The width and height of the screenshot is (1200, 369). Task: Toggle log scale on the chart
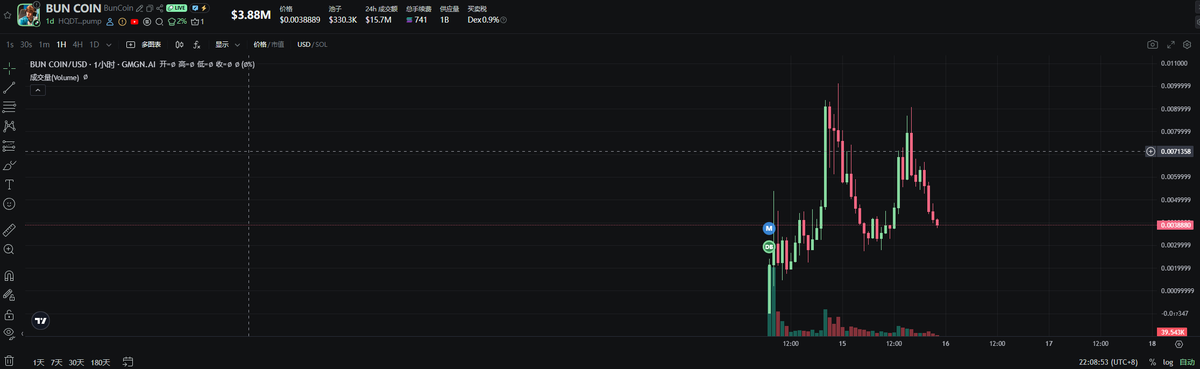[1167, 362]
